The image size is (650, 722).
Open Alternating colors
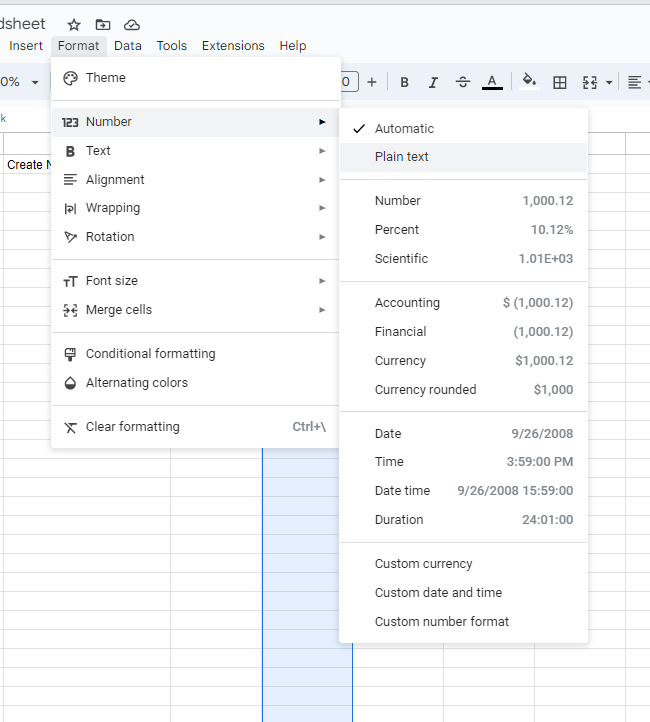pyautogui.click(x=196, y=383)
